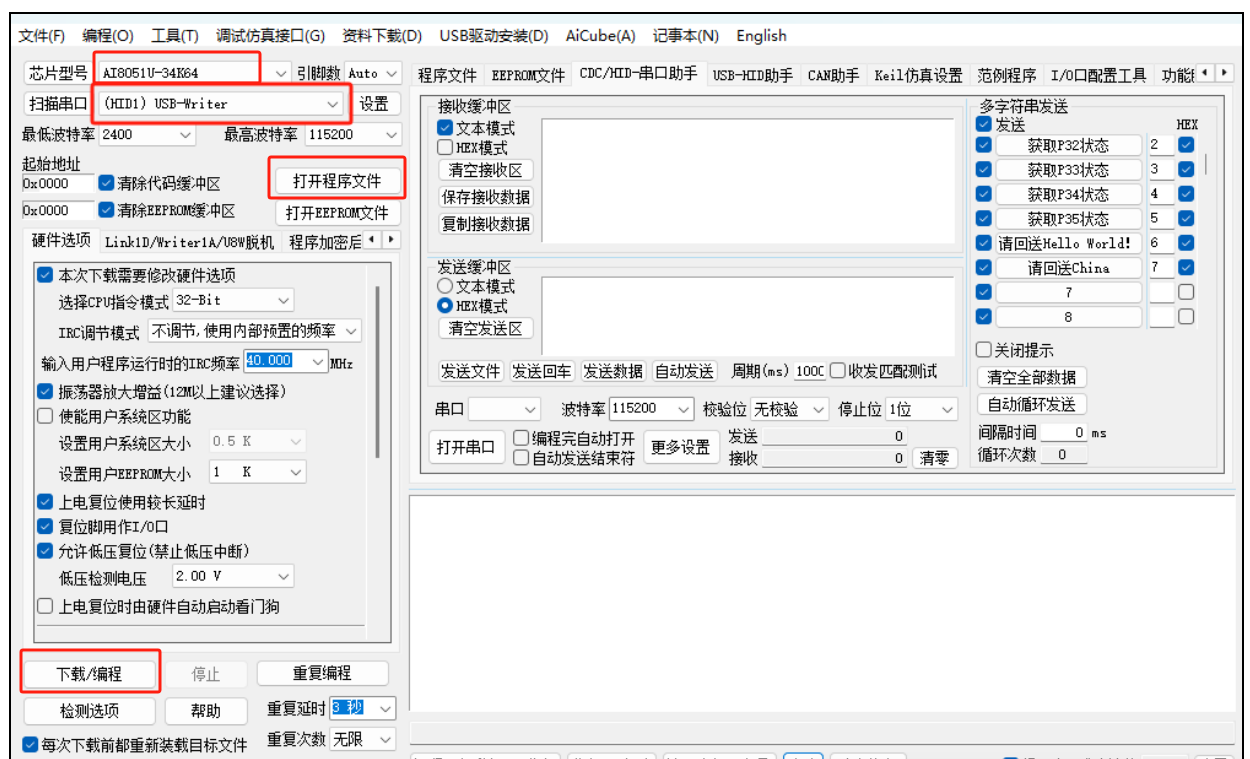Check 使能用户系统区功能 option

(x=46, y=416)
